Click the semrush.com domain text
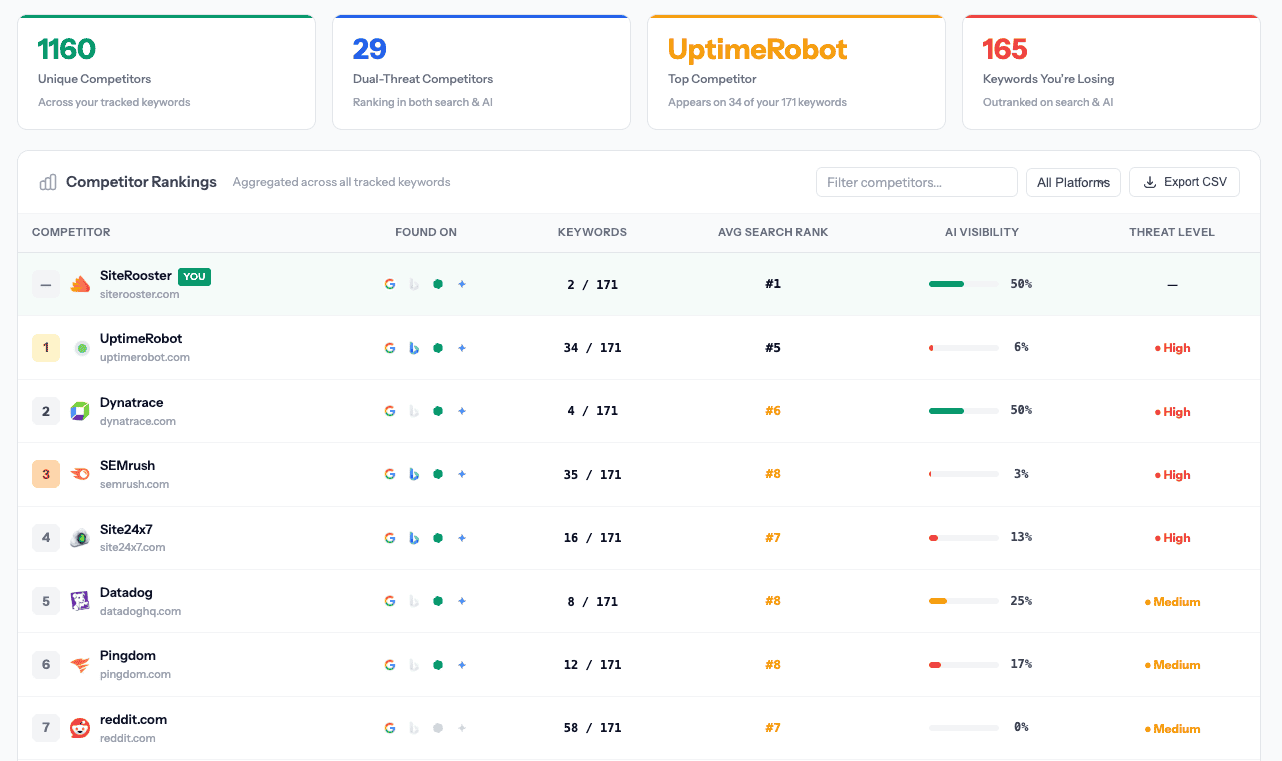 point(135,484)
